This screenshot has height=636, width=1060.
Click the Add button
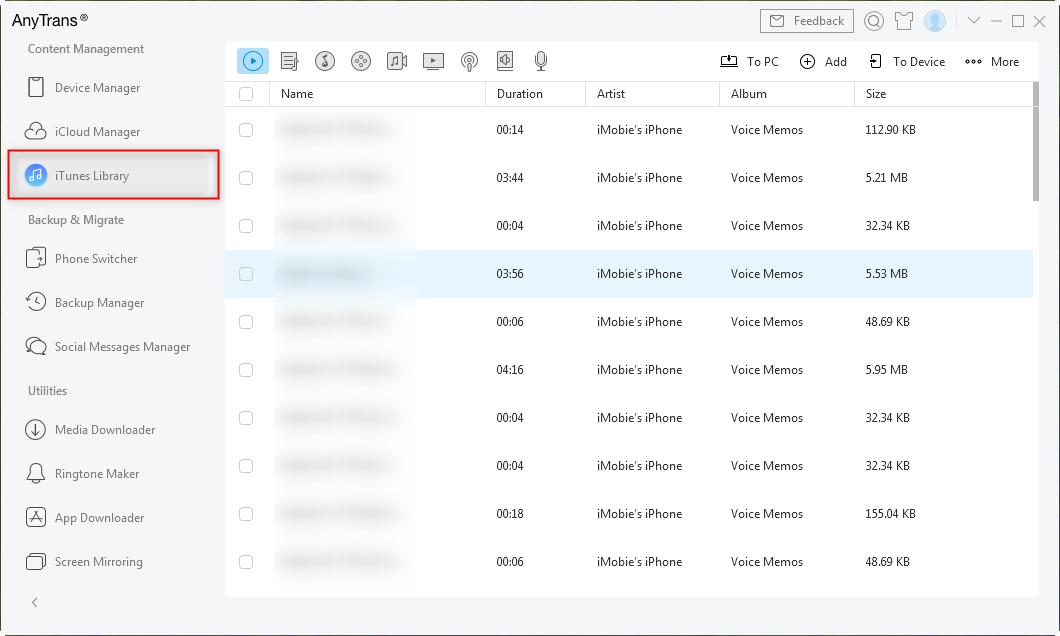pos(823,62)
